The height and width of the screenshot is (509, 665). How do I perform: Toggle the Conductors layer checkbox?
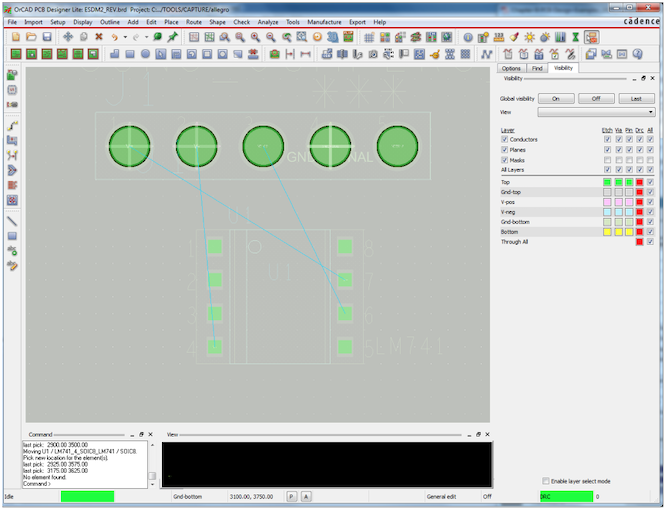point(504,139)
